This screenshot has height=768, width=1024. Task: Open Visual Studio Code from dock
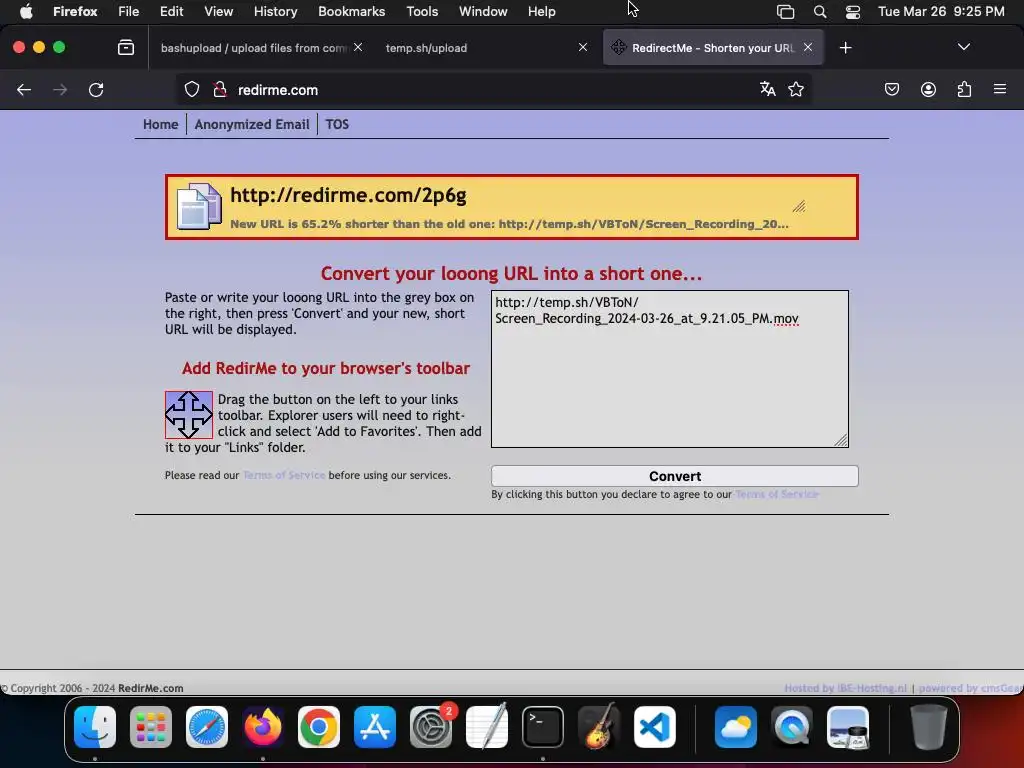[x=654, y=727]
